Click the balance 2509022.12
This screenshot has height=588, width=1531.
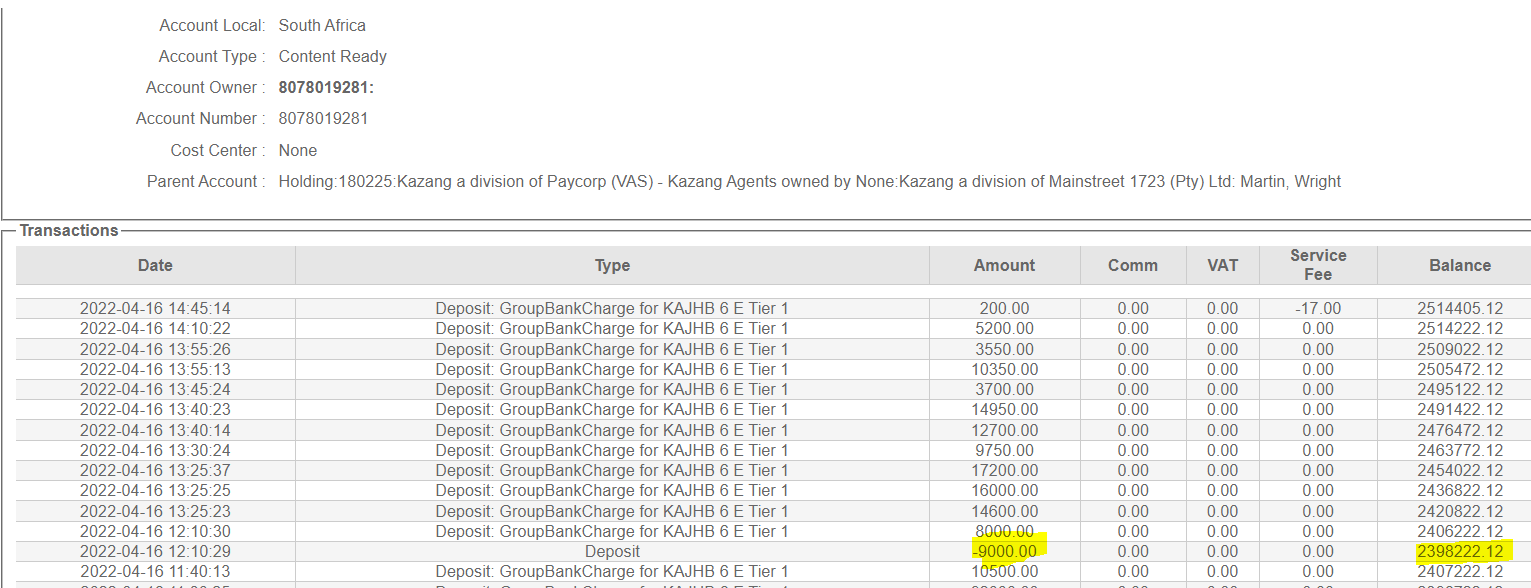point(1460,349)
